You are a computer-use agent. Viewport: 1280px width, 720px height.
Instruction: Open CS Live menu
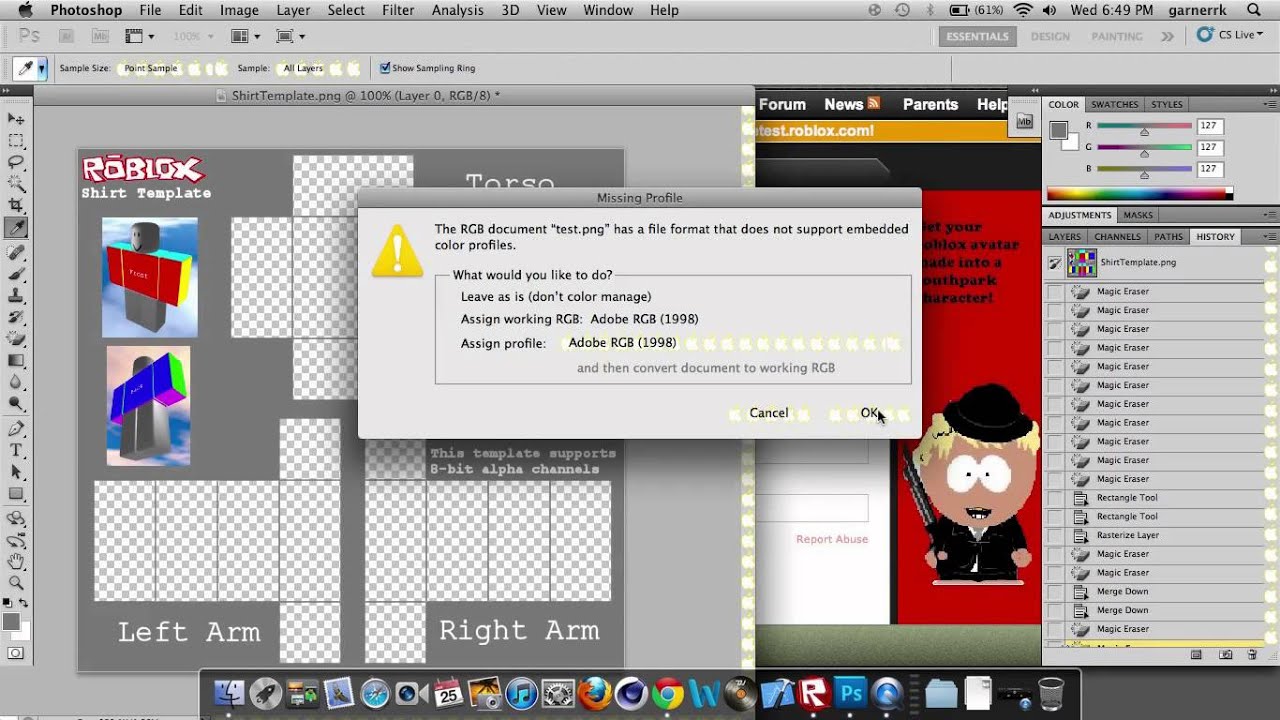(x=1230, y=35)
